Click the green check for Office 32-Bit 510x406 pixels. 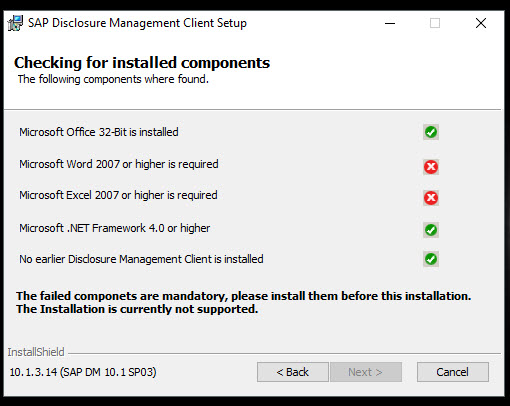point(431,132)
